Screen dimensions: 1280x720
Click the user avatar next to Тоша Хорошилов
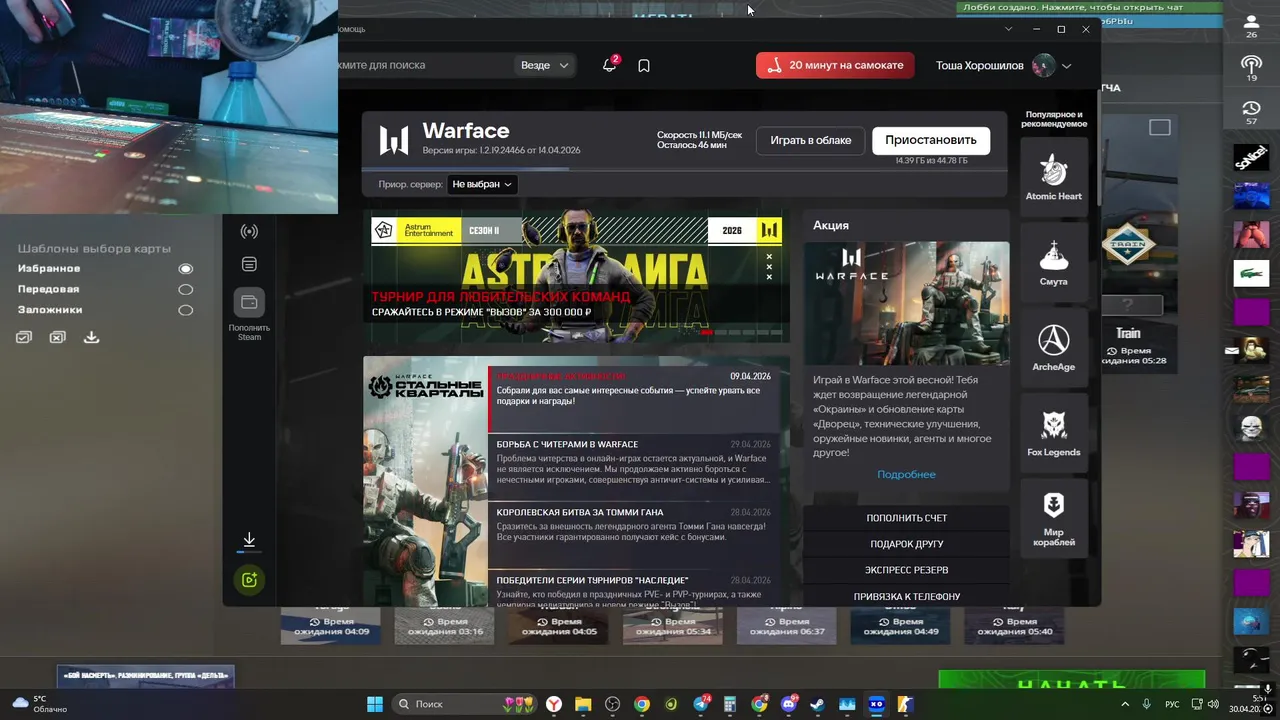click(1043, 66)
